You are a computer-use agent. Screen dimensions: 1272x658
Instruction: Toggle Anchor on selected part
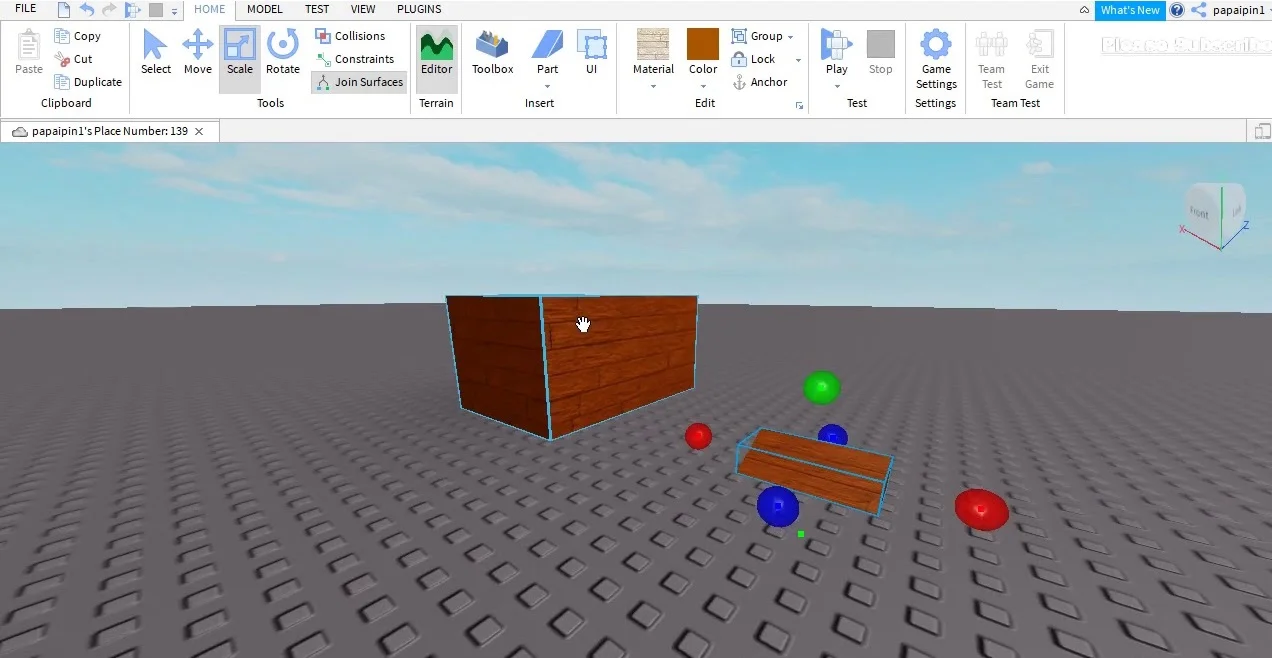(760, 82)
